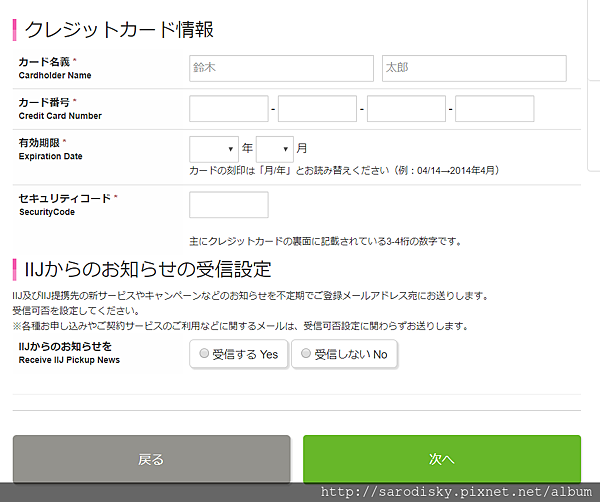The width and height of the screenshot is (600, 502).
Task: Click the Receive IIJ Pickup News label
Action: click(69, 360)
